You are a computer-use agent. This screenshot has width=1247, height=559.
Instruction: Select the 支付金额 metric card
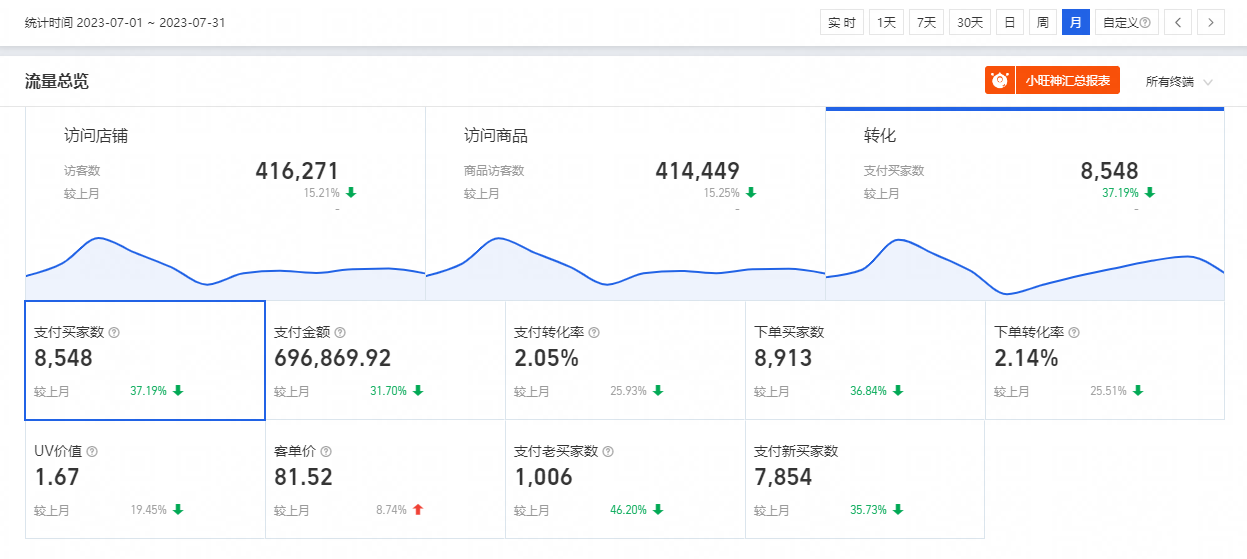pos(385,361)
